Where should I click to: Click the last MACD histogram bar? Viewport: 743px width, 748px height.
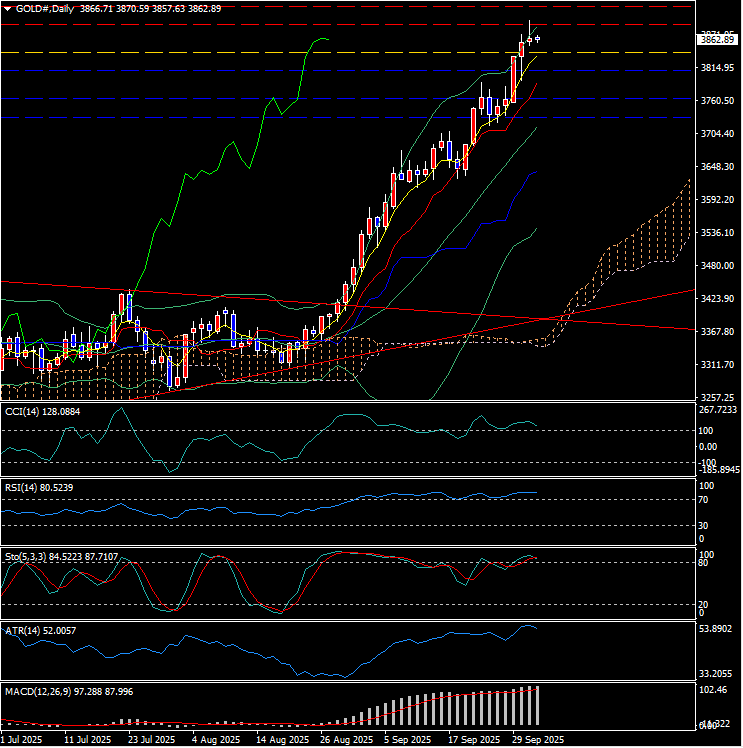click(538, 706)
